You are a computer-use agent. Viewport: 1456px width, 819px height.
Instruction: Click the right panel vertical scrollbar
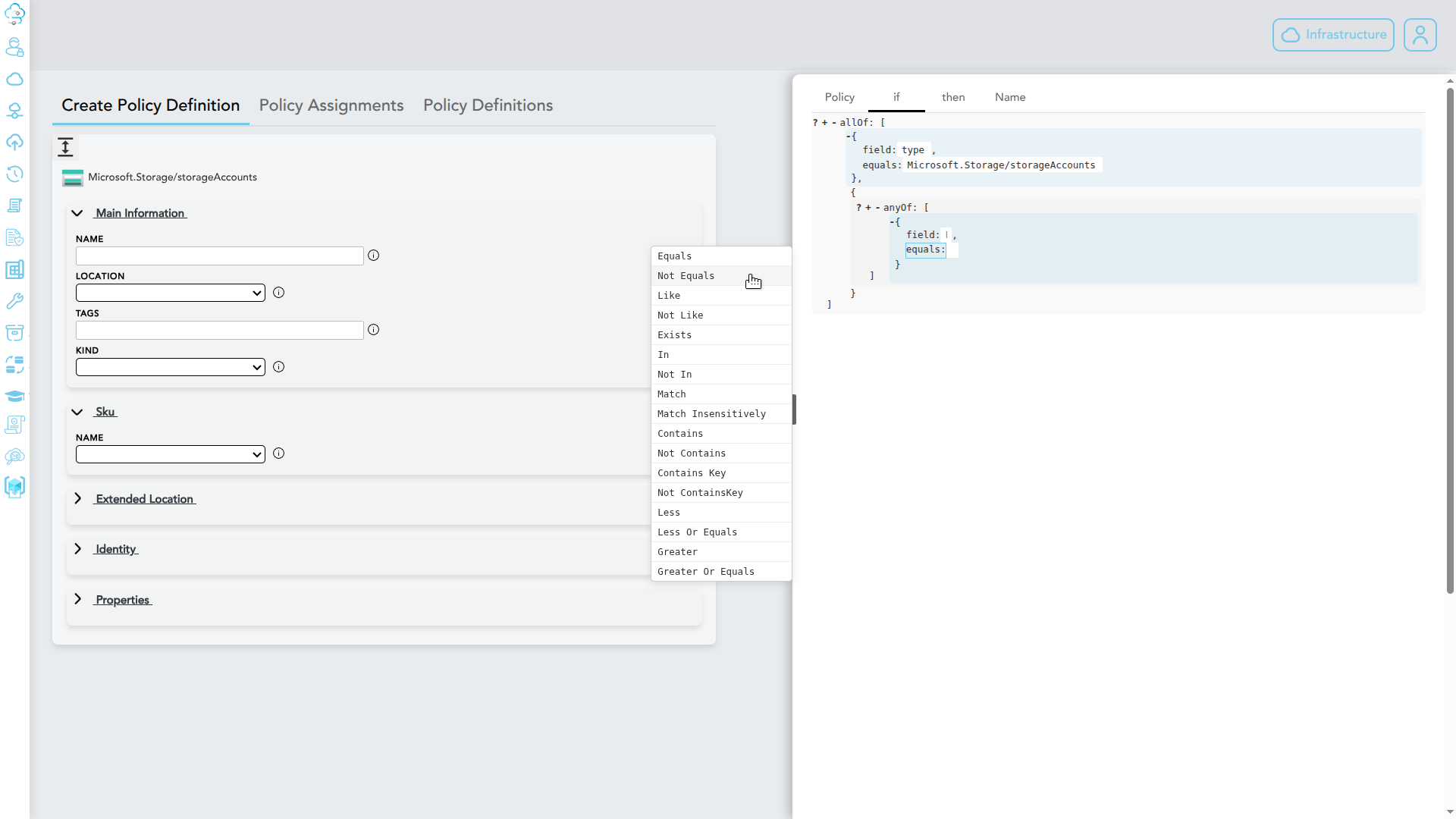pyautogui.click(x=1450, y=341)
